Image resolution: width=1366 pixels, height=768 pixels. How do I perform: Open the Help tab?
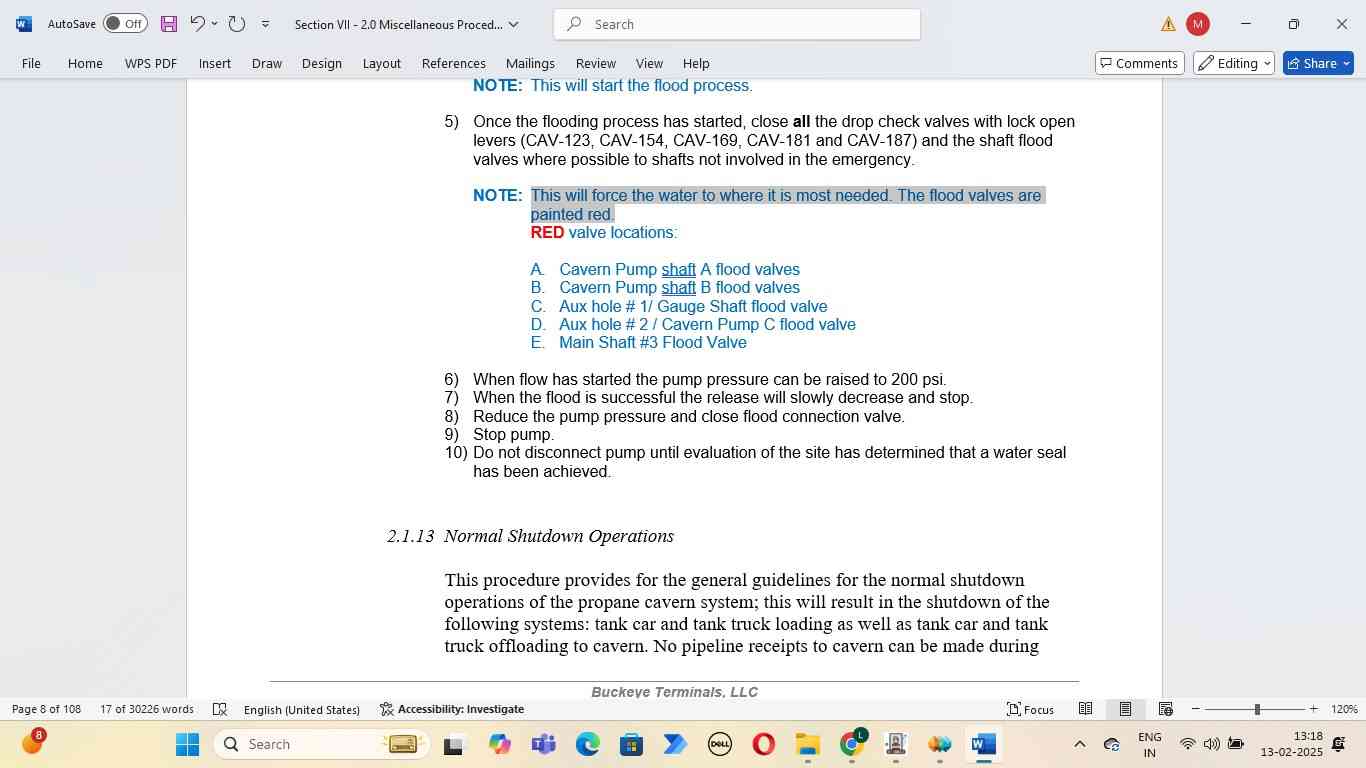tap(696, 63)
